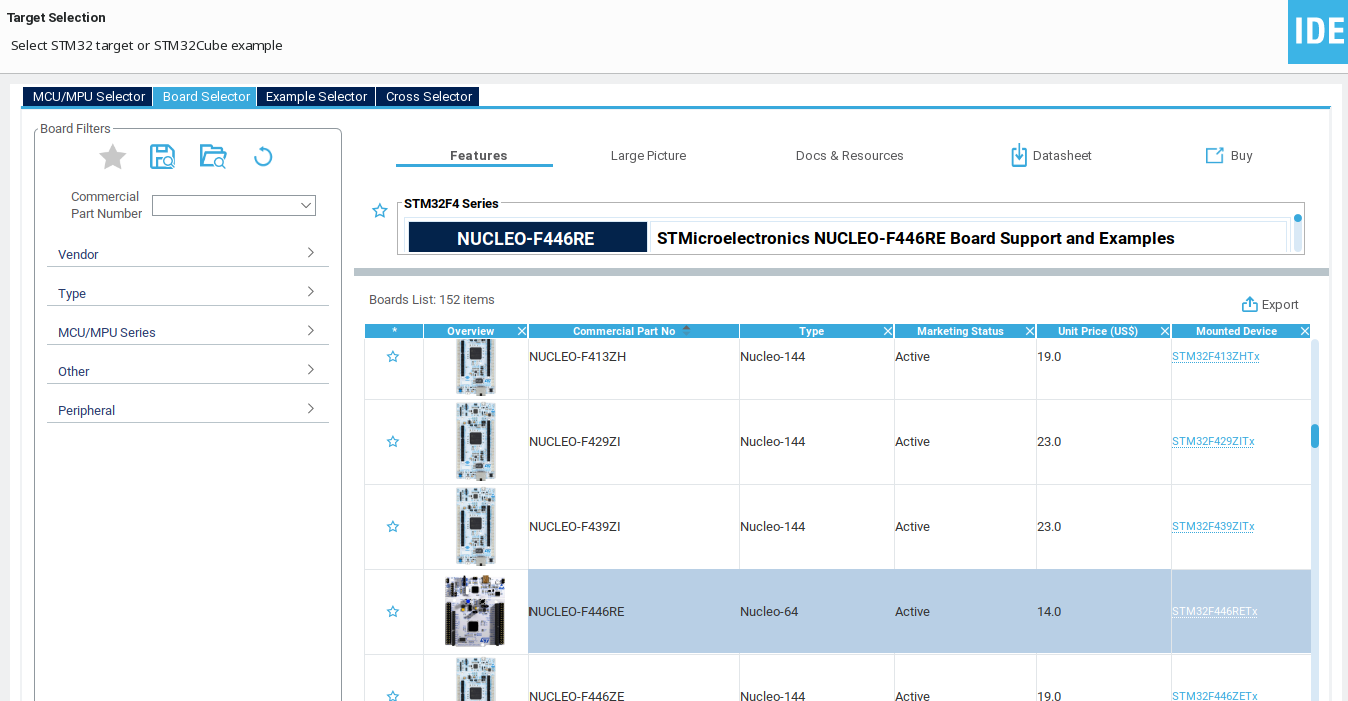Star the NUCLEO-F439ZI row
This screenshot has height=701, width=1348.
[x=393, y=526]
